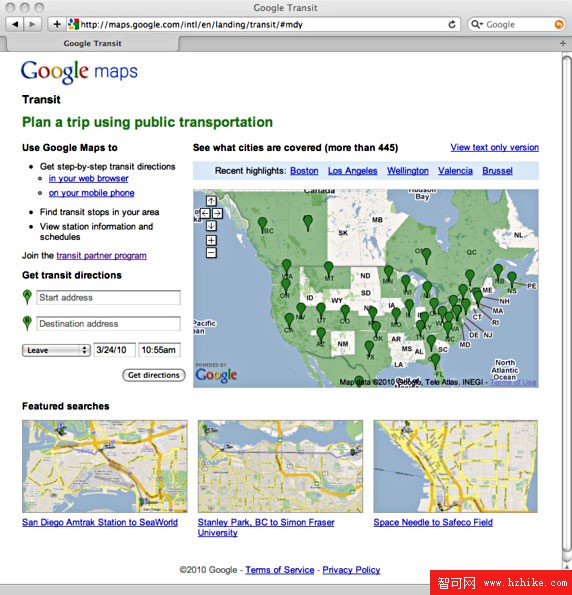Open the search magnifier menu in the Google search field
This screenshot has height=595, width=572.
coord(477,25)
